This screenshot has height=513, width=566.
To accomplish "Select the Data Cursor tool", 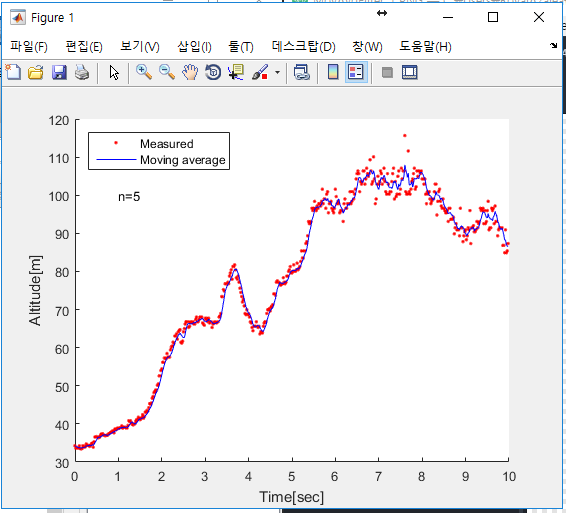I will click(x=236, y=72).
